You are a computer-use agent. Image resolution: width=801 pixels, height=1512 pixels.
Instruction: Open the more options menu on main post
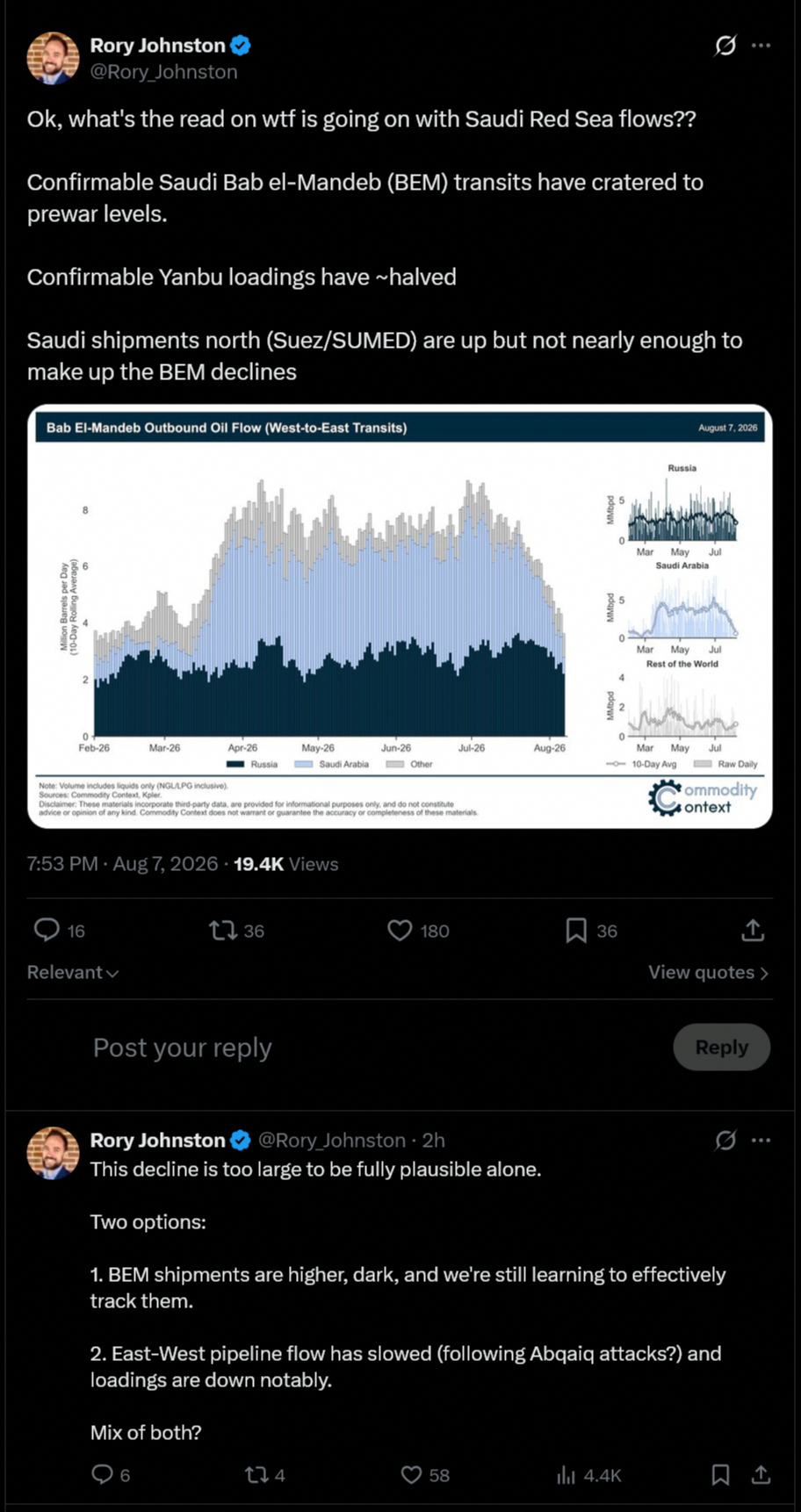pos(761,46)
